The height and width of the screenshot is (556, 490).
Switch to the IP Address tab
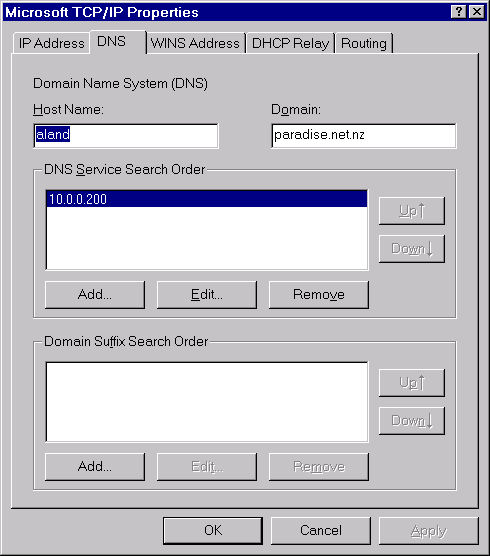[x=51, y=43]
